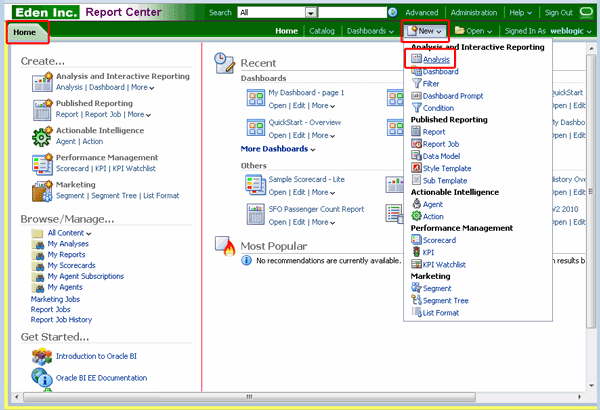The image size is (600, 410).
Task: Click the Published Reporting icon in Create section
Action: 42,109
